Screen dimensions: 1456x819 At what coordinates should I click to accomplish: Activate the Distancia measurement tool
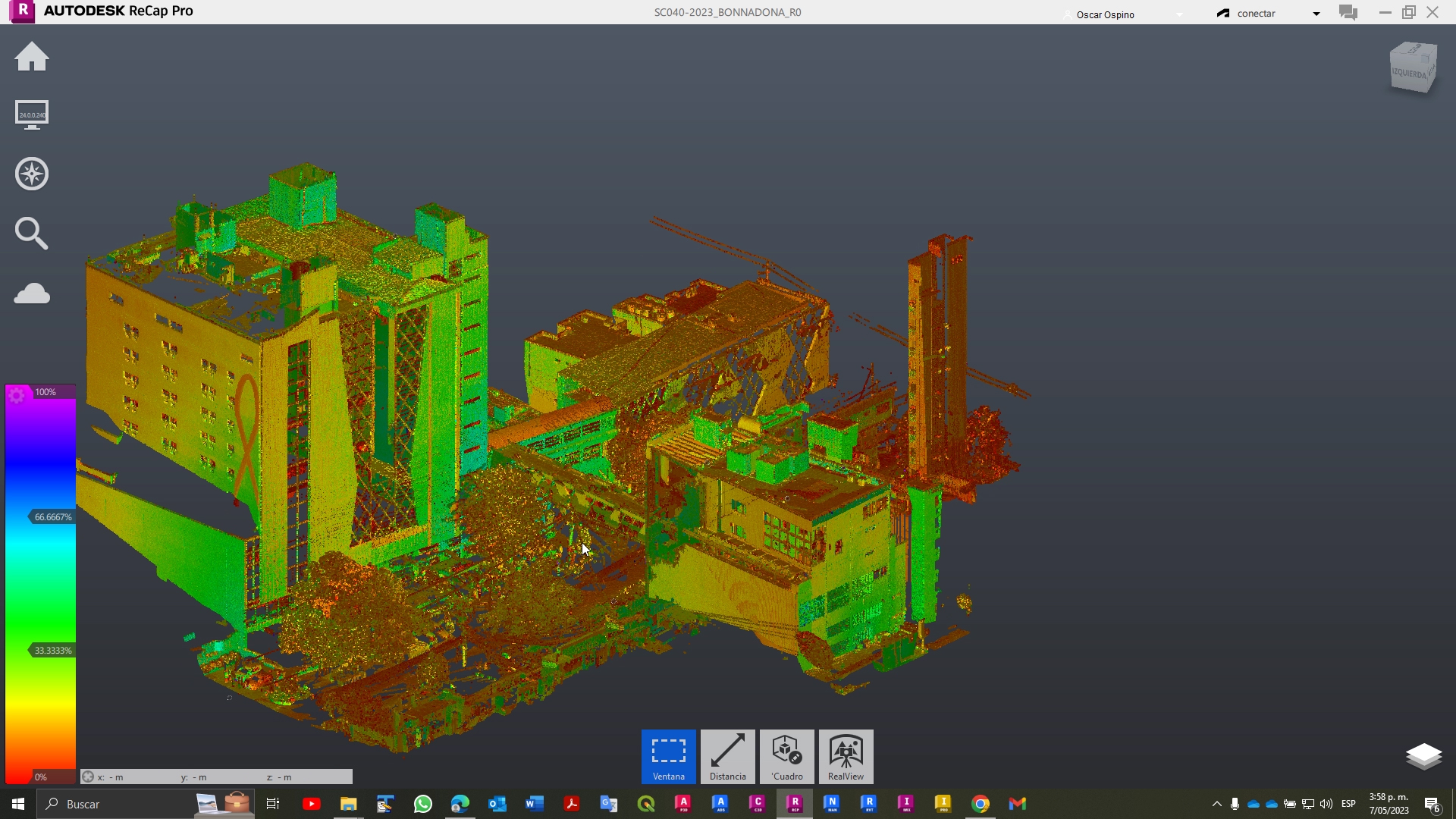coord(728,756)
